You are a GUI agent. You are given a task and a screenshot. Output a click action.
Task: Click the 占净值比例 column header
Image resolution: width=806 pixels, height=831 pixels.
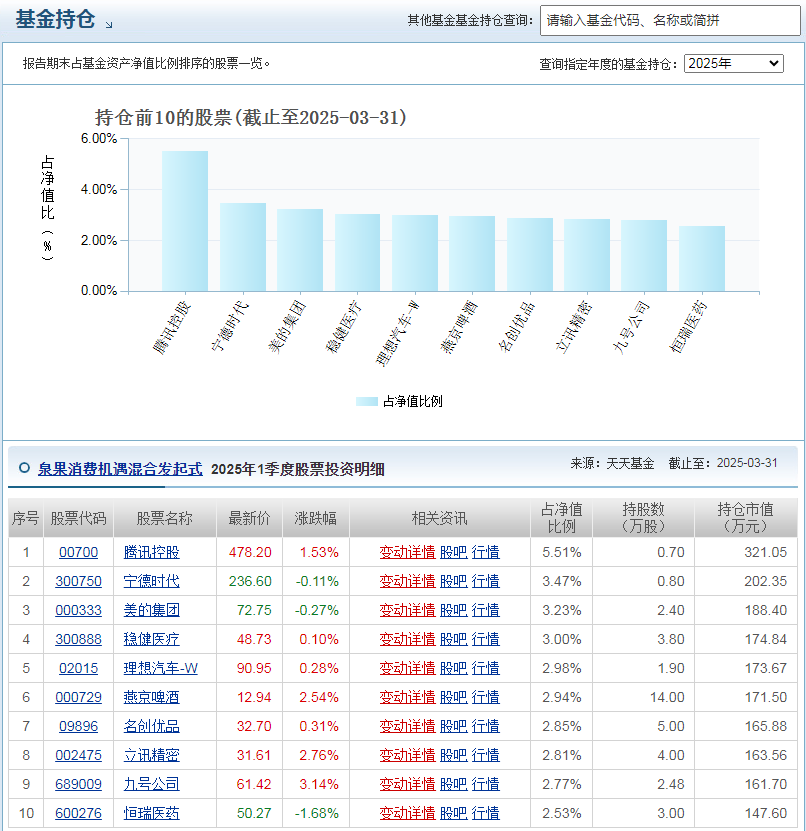pos(562,518)
